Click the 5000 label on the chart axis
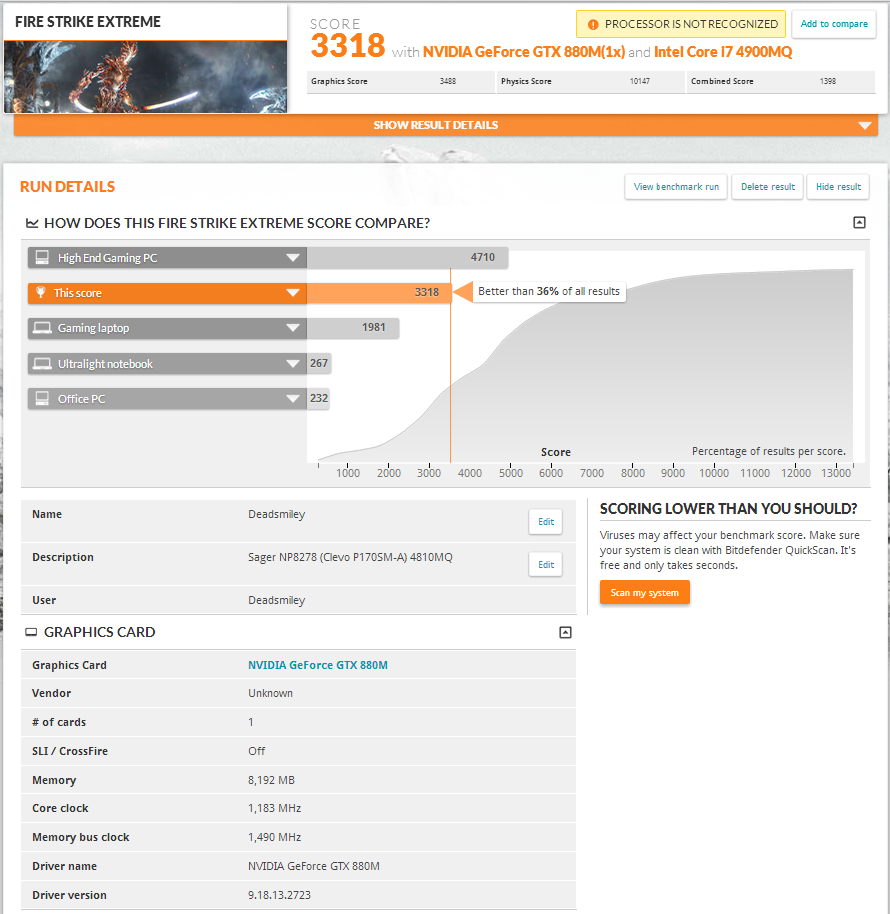 511,473
